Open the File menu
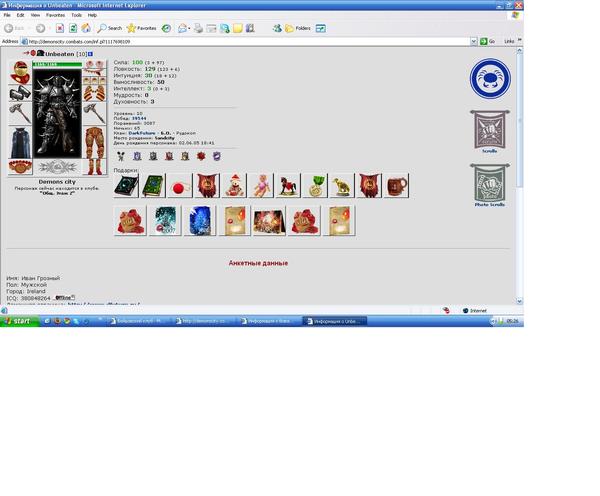The width and height of the screenshot is (600, 496). point(7,15)
